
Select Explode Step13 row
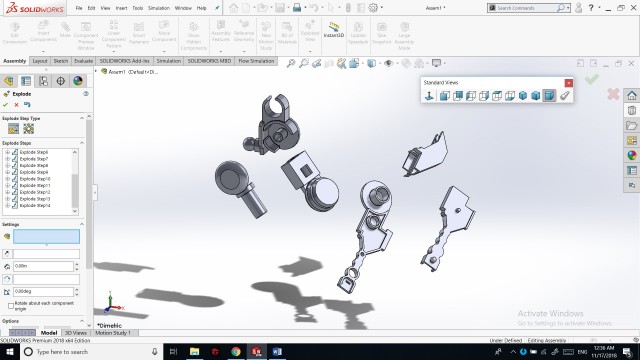point(35,199)
